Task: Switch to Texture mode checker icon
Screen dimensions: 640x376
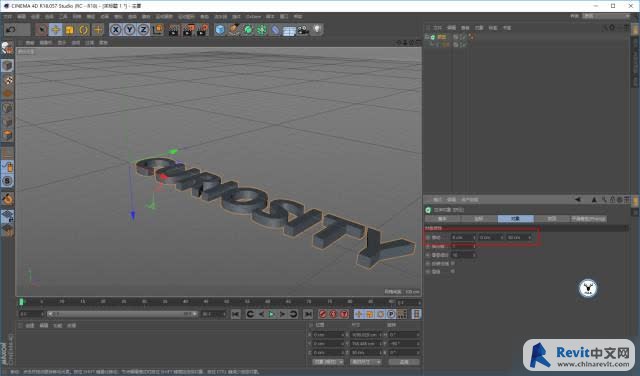Action: click(7, 80)
